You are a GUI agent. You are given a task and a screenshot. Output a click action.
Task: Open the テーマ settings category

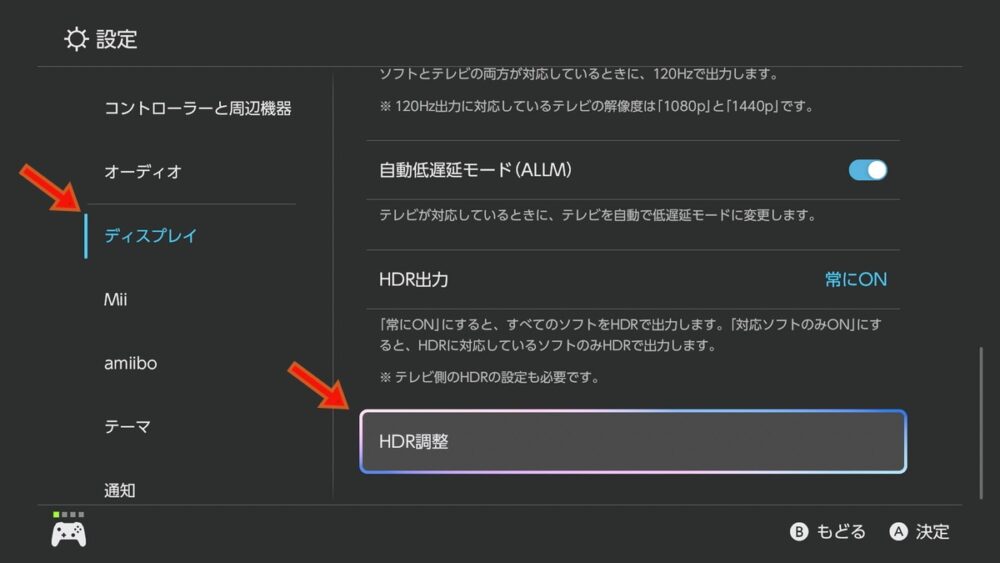click(x=127, y=427)
